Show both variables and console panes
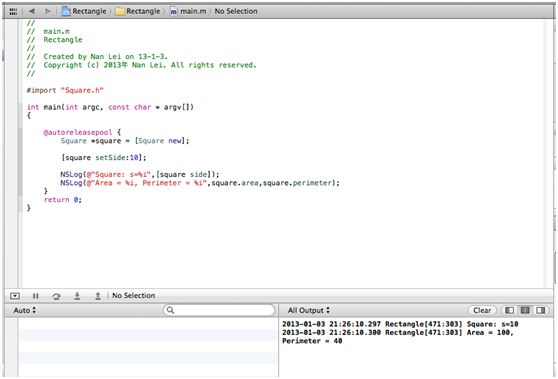 point(525,310)
